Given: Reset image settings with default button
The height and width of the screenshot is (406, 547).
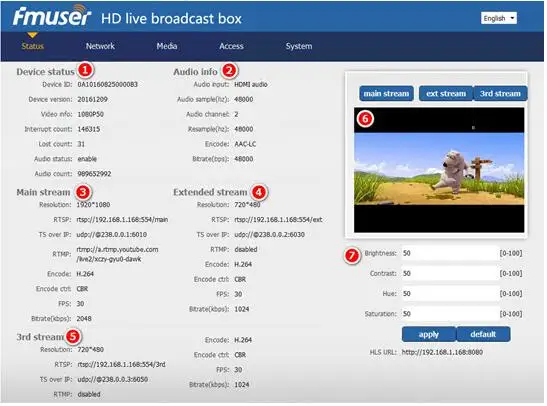Looking at the screenshot, I should 483,334.
